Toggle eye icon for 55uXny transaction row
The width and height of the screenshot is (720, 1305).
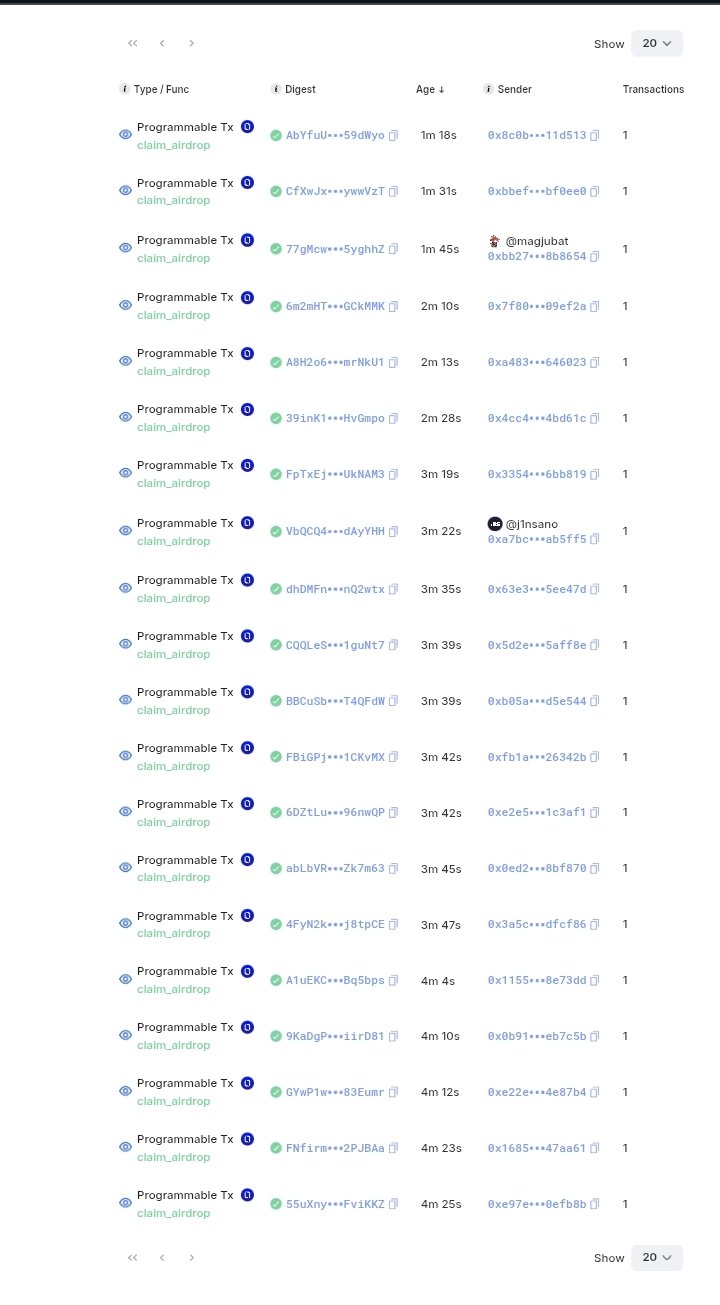(x=126, y=1203)
